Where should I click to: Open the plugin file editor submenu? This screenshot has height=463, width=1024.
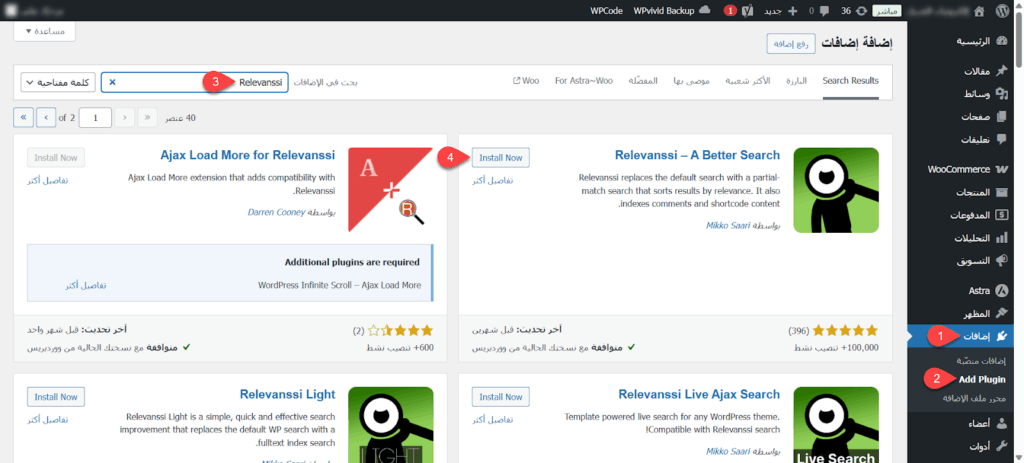[x=974, y=398]
